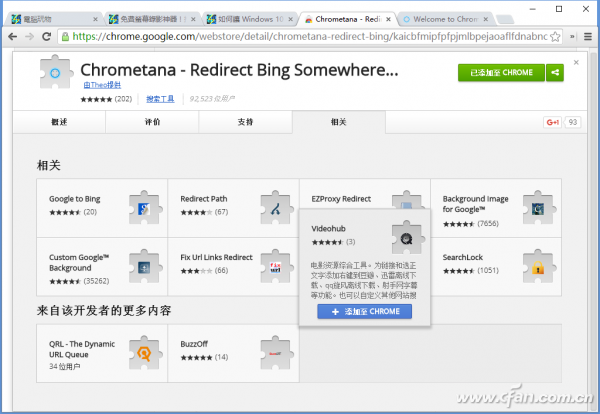The width and height of the screenshot is (600, 414).
Task: Open Background Image for Google icon
Action: point(539,208)
